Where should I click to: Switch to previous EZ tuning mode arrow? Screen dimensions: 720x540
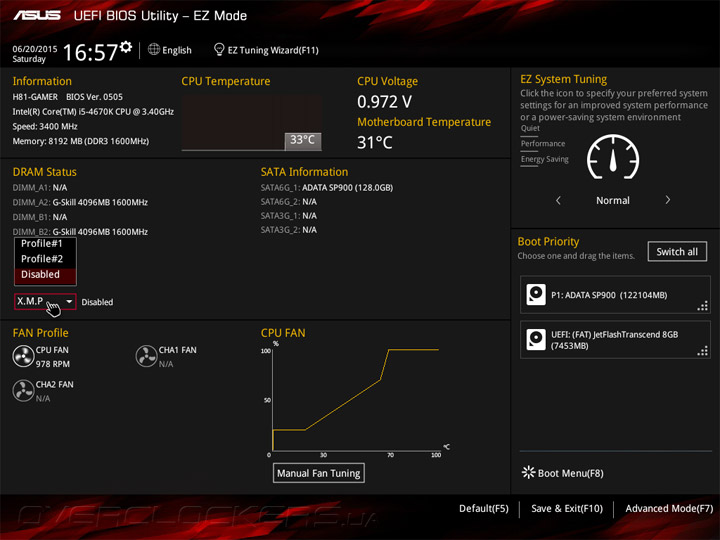(558, 200)
